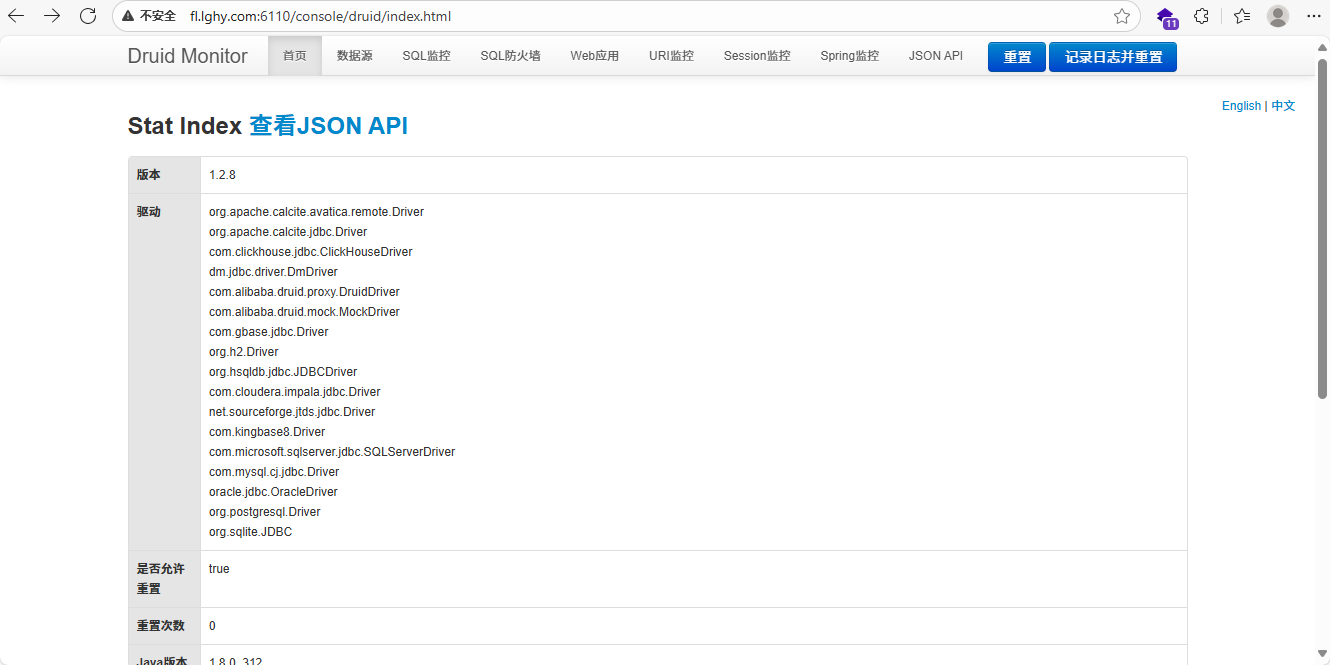Viewport: 1330px width, 665px height.
Task: Click the 版本 row label
Action: coord(149,175)
